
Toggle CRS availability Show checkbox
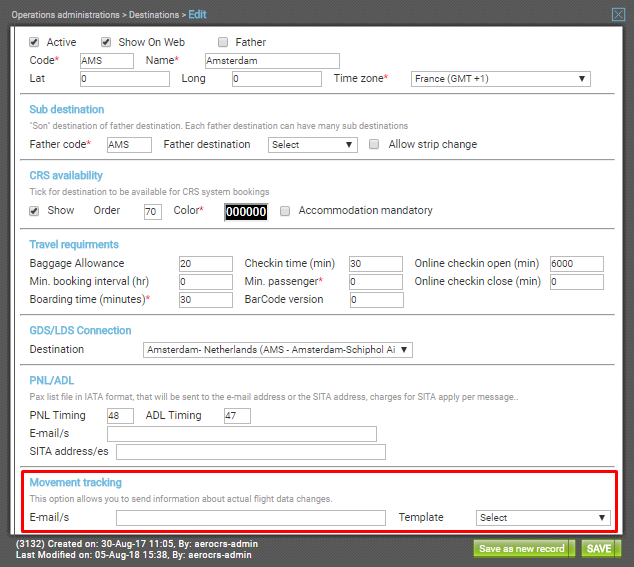coord(34,211)
